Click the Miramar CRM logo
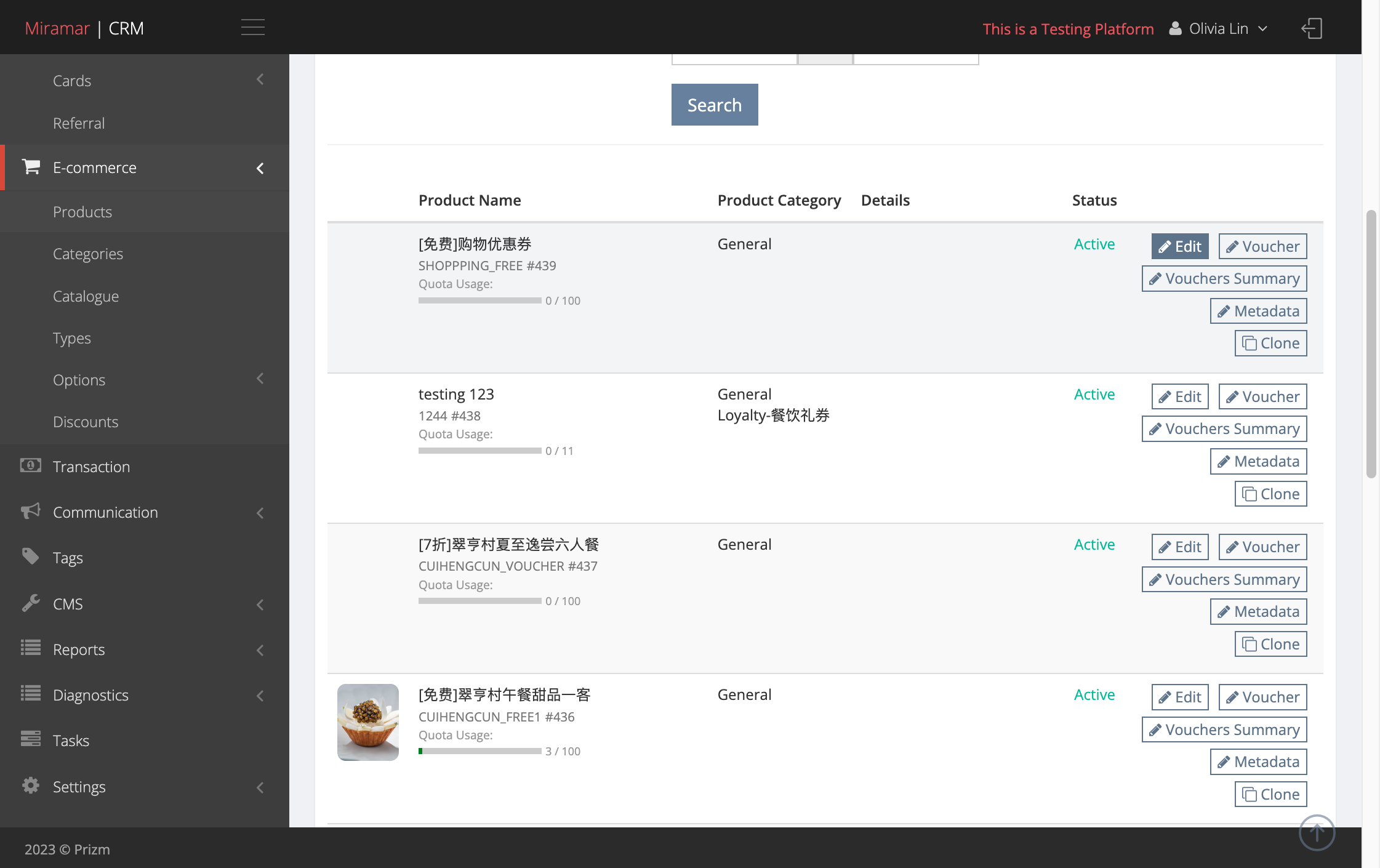The image size is (1380, 868). (x=84, y=28)
